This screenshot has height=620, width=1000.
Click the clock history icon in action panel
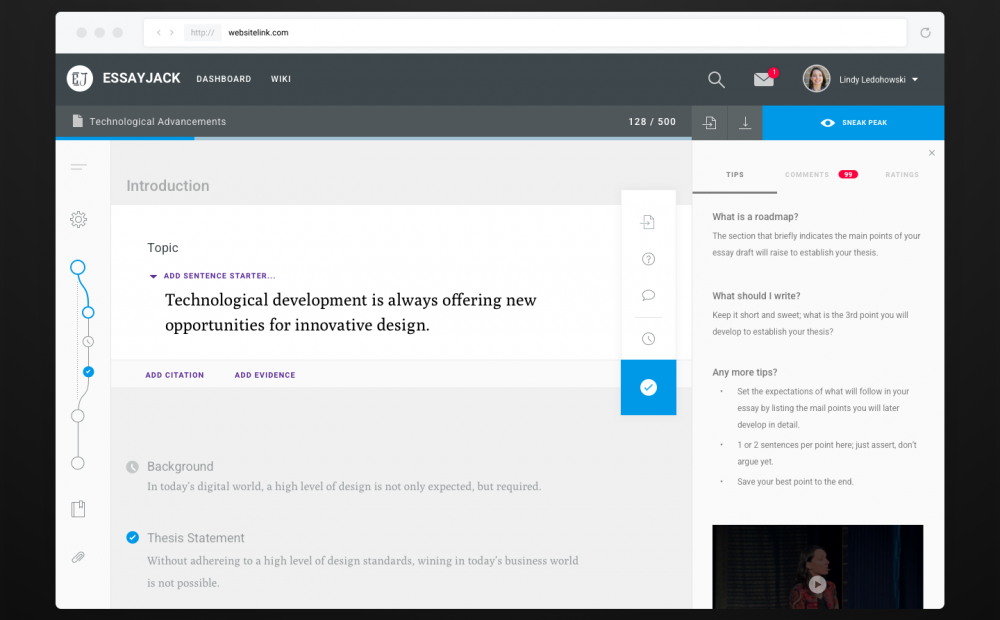(648, 339)
